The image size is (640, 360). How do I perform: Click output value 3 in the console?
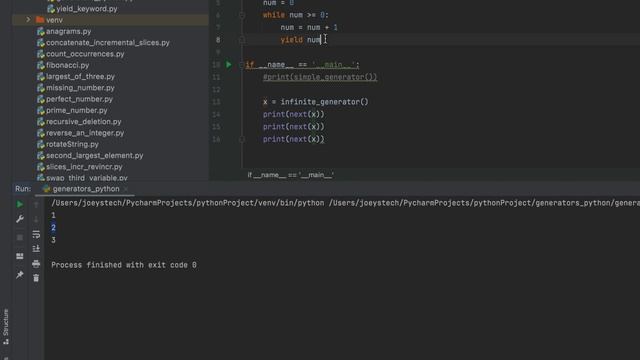(53, 240)
